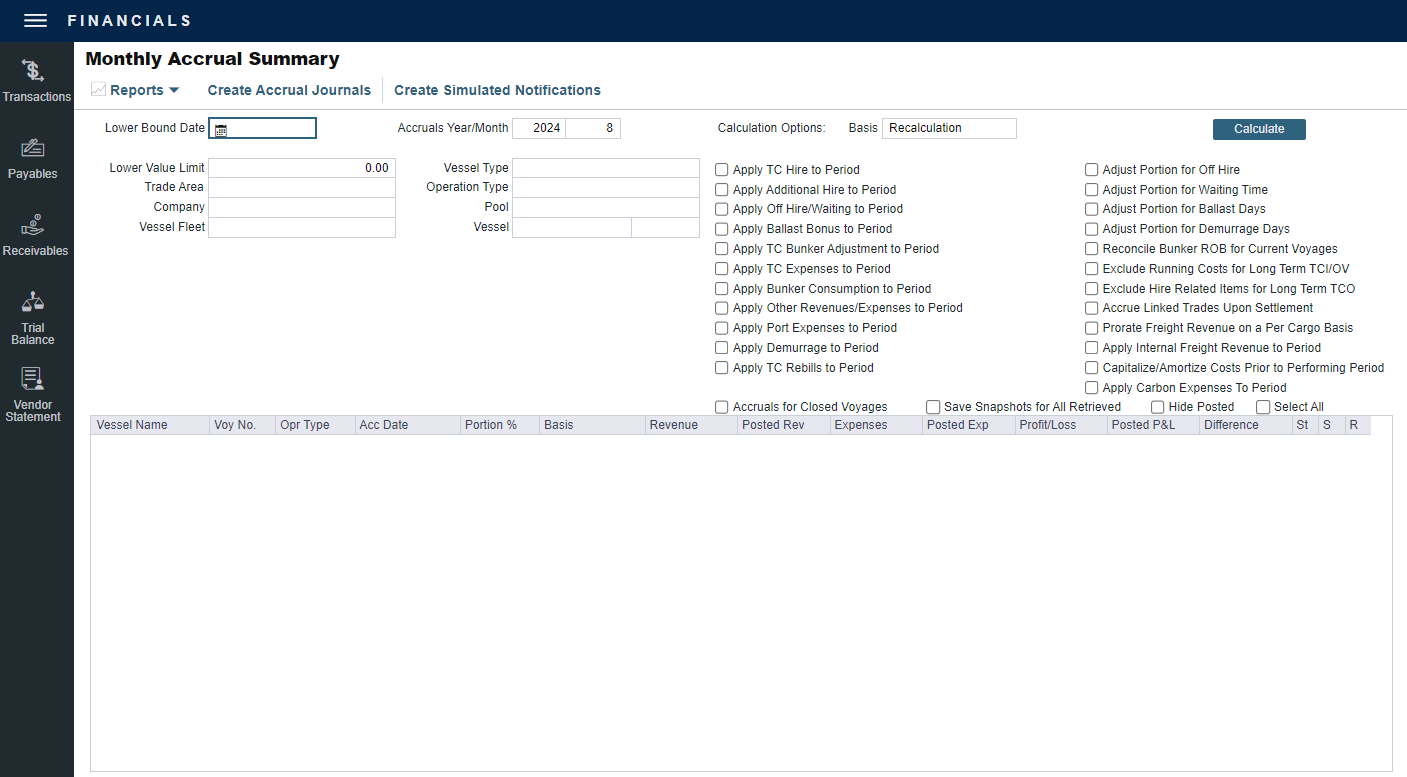1407x777 pixels.
Task: Tick Apply Internal Freight Revenue to Period
Action: [x=1092, y=348]
